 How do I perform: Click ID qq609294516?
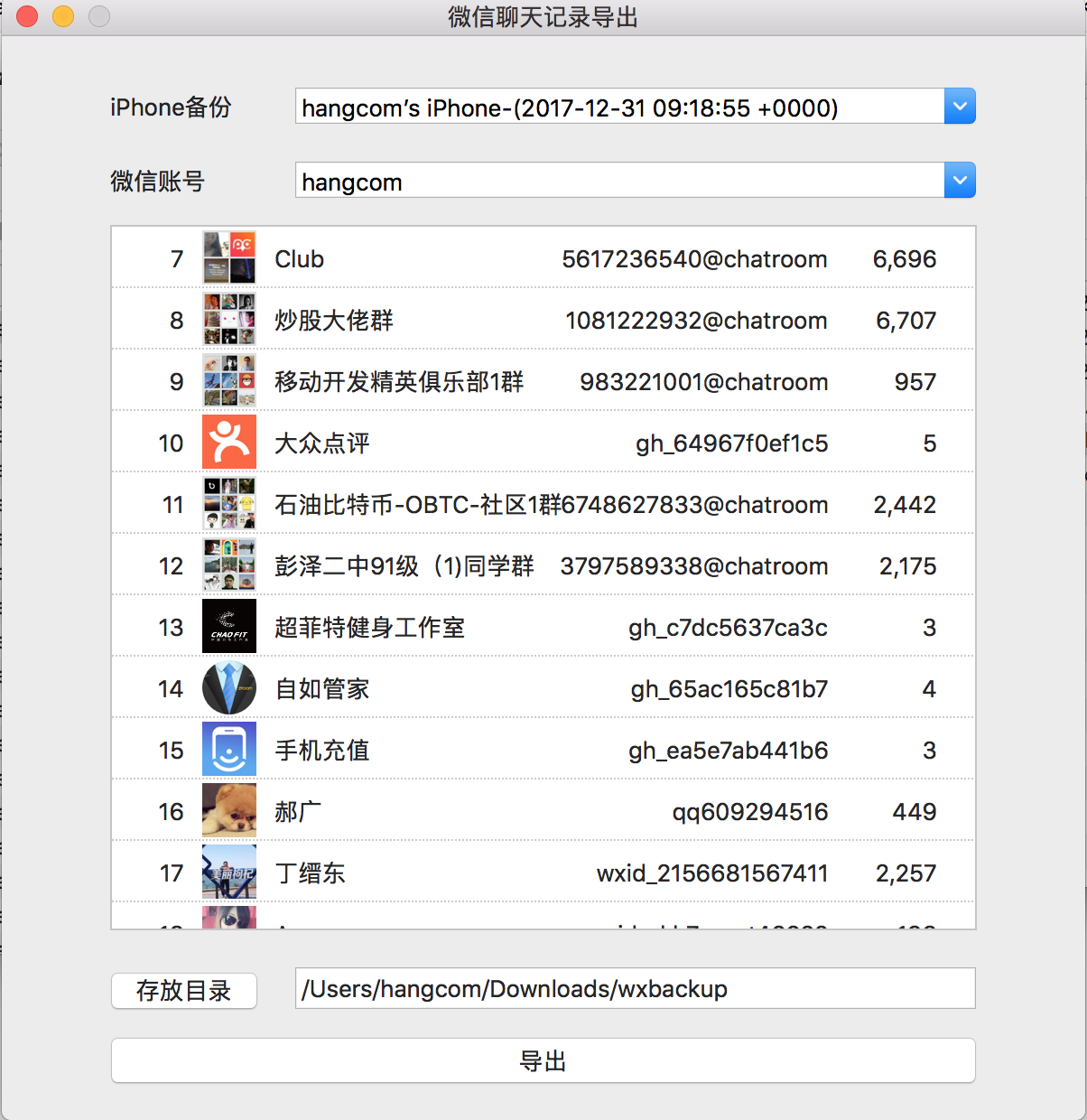pos(750,812)
